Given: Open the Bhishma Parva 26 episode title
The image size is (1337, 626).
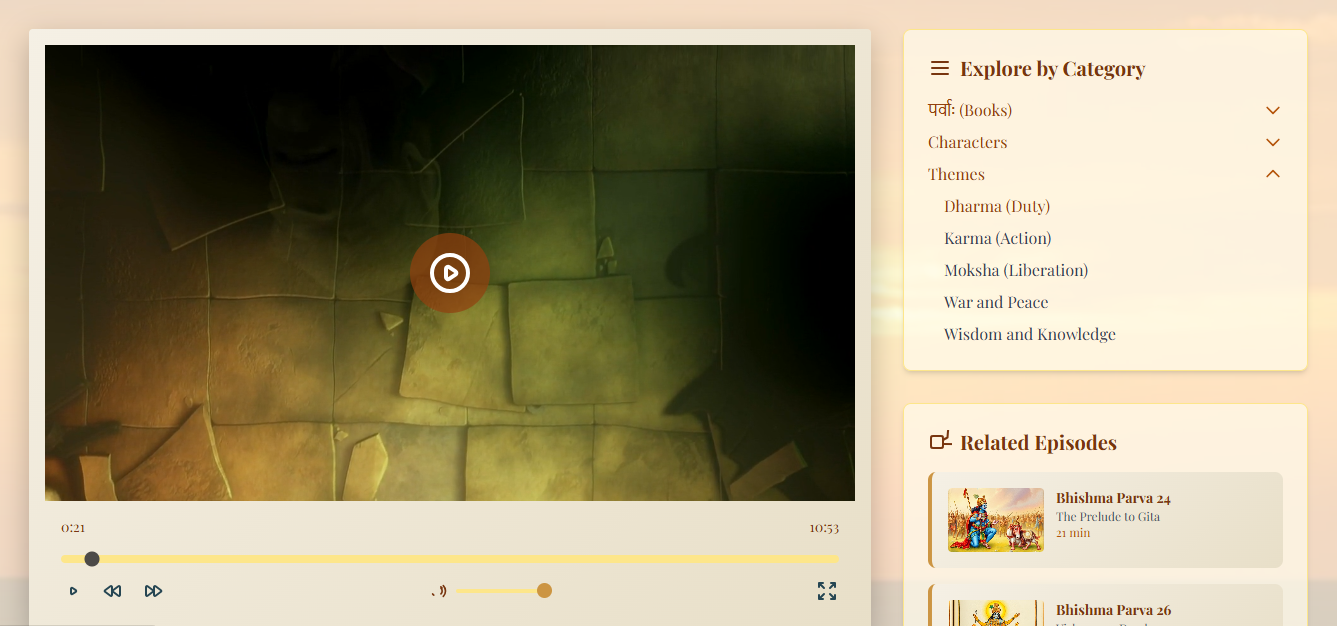Looking at the screenshot, I should point(1113,610).
